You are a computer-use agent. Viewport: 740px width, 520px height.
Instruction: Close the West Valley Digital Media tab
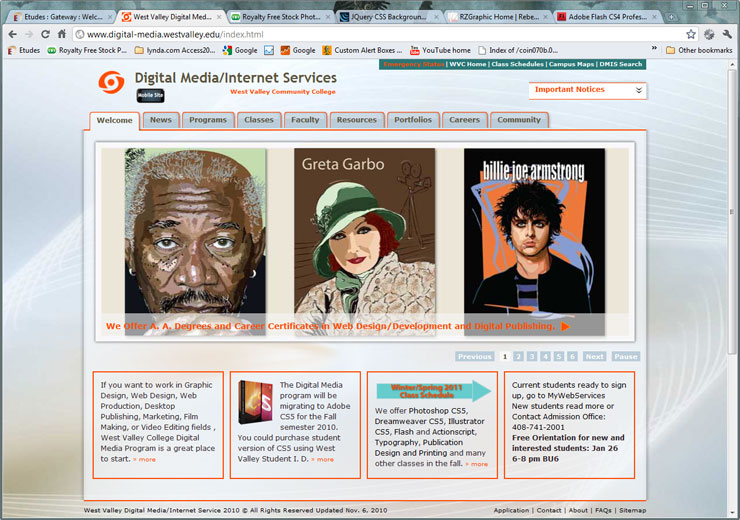click(x=219, y=17)
